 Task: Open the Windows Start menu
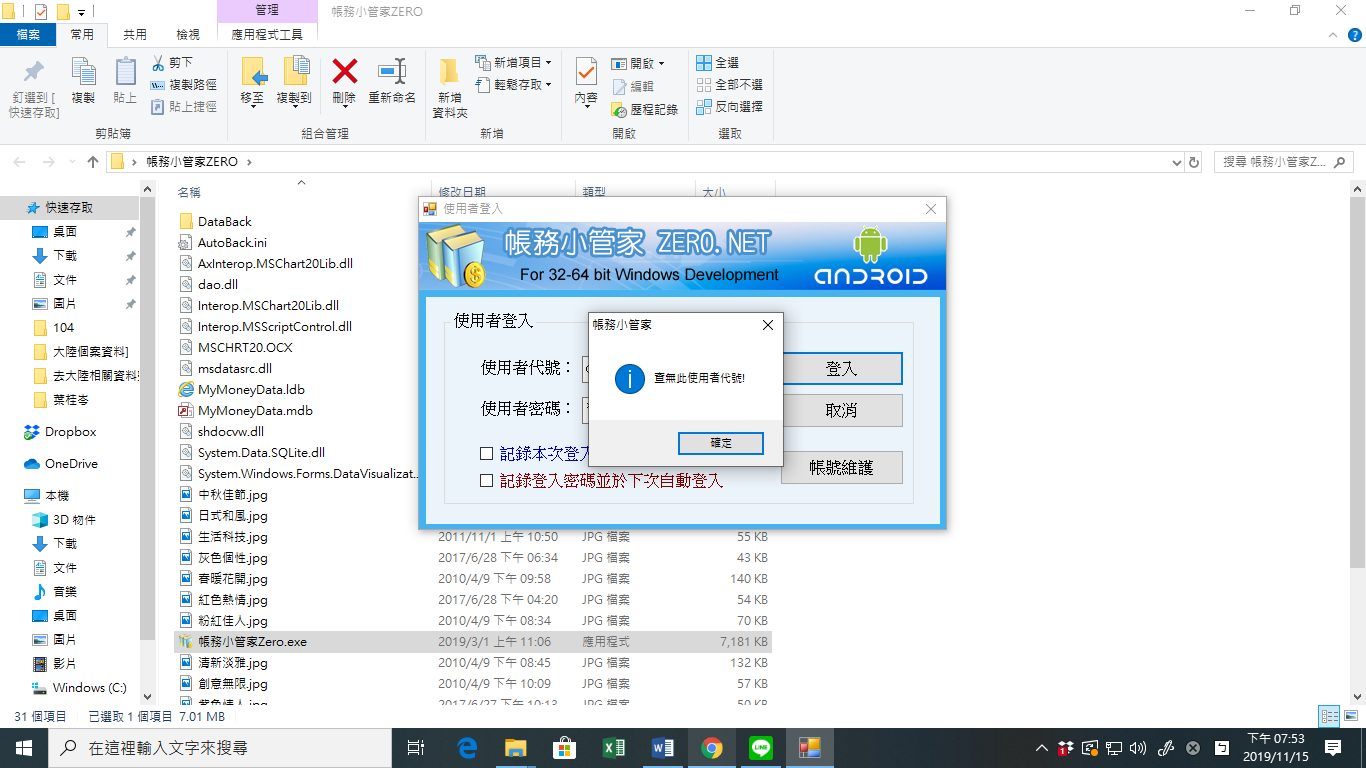24,748
